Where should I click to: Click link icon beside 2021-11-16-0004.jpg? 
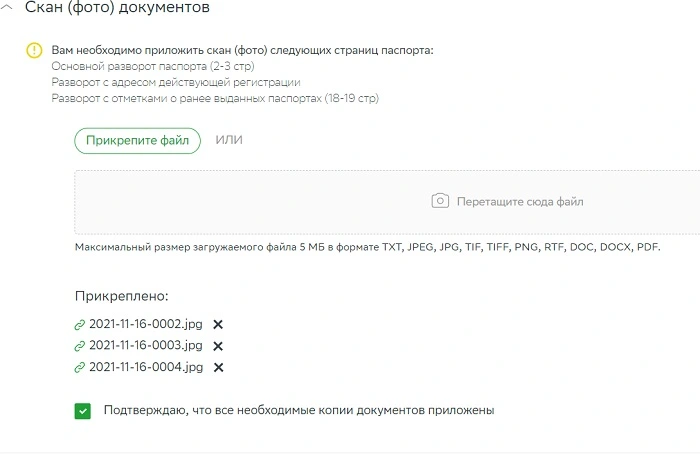[x=79, y=367]
